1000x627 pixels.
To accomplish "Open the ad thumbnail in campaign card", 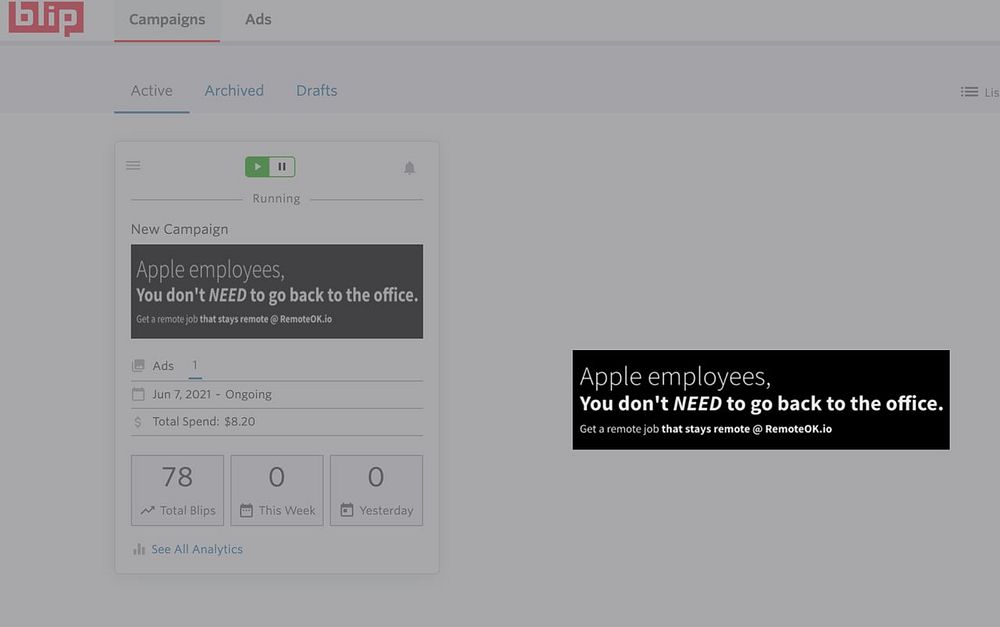I will (277, 291).
